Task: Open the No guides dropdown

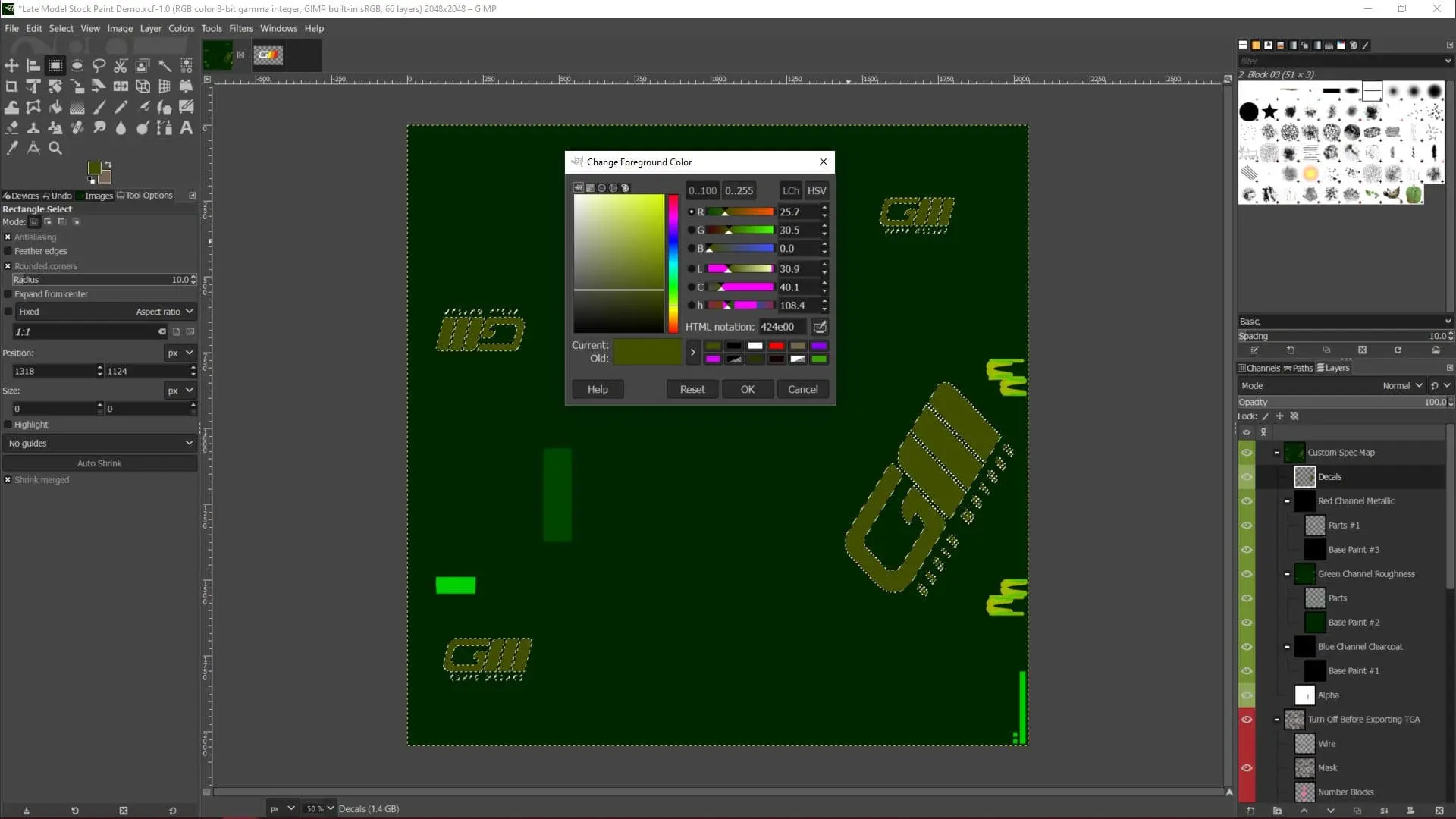Action: (x=99, y=443)
